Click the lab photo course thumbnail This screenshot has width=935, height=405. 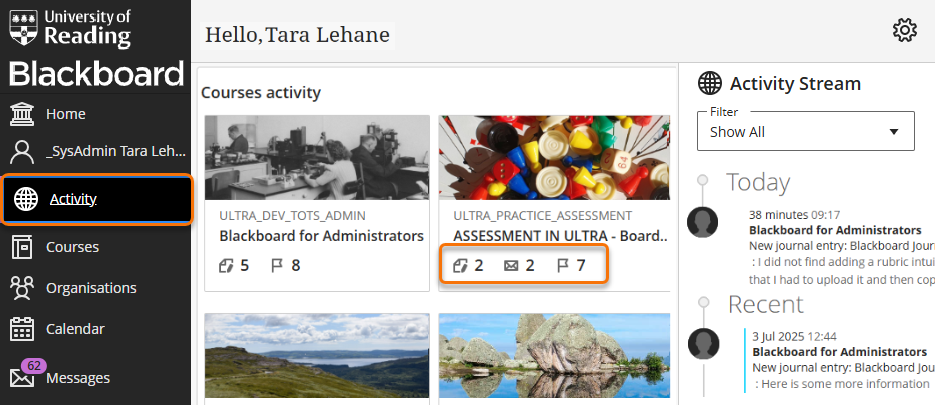317,157
